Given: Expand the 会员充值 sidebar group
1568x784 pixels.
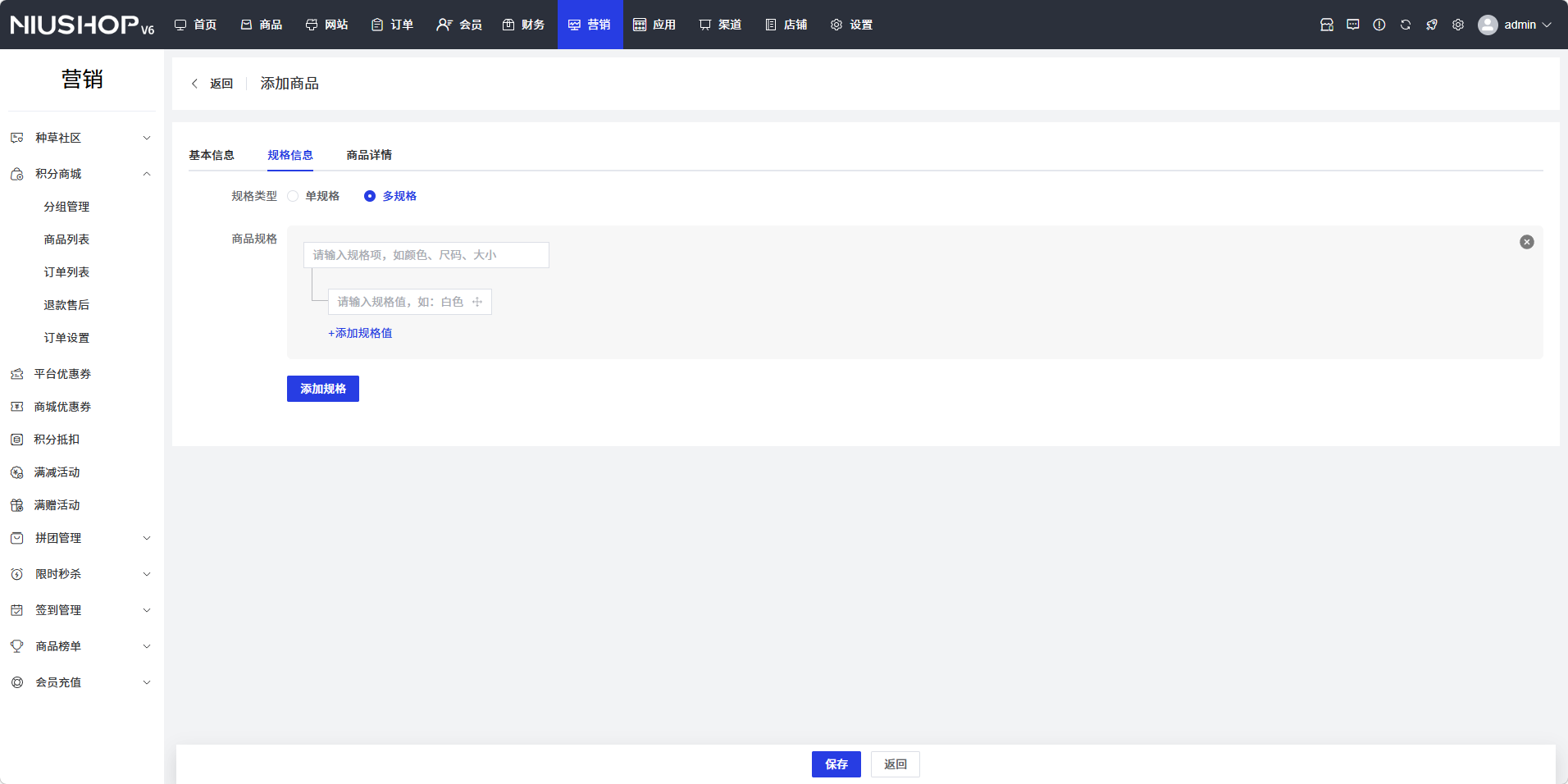Looking at the screenshot, I should click(x=82, y=682).
